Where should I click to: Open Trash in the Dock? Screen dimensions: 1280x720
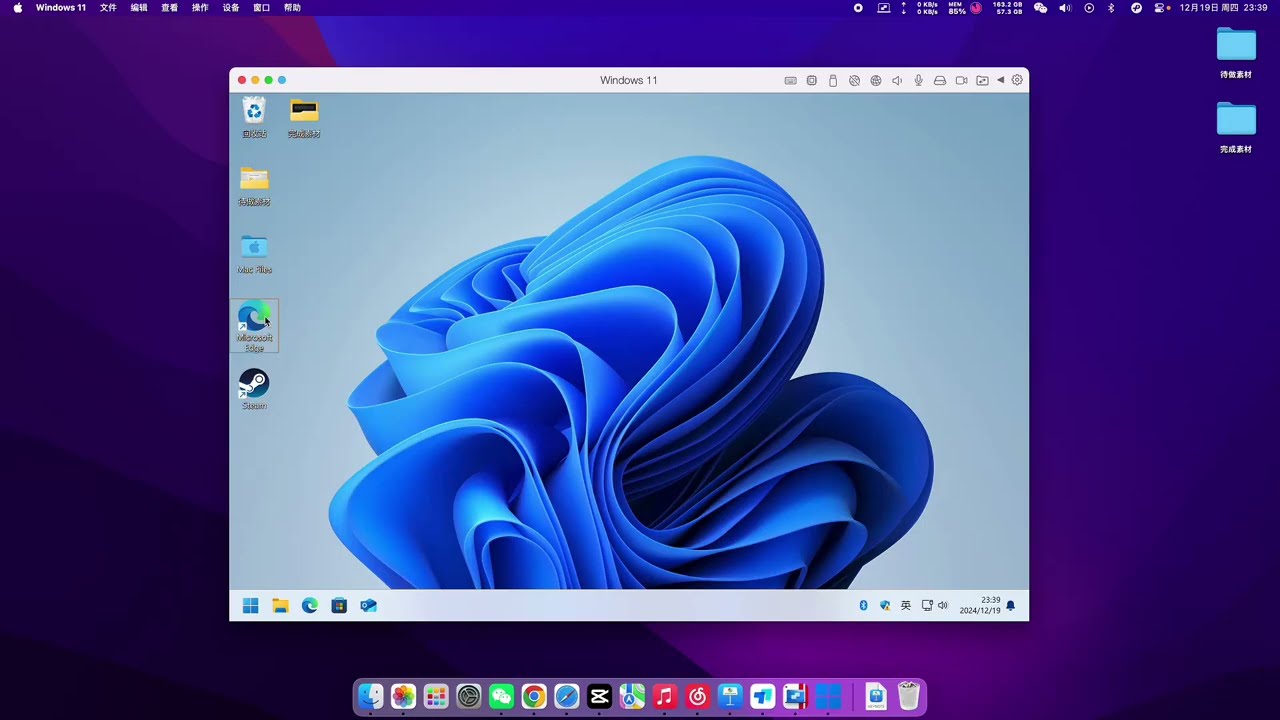click(x=908, y=696)
